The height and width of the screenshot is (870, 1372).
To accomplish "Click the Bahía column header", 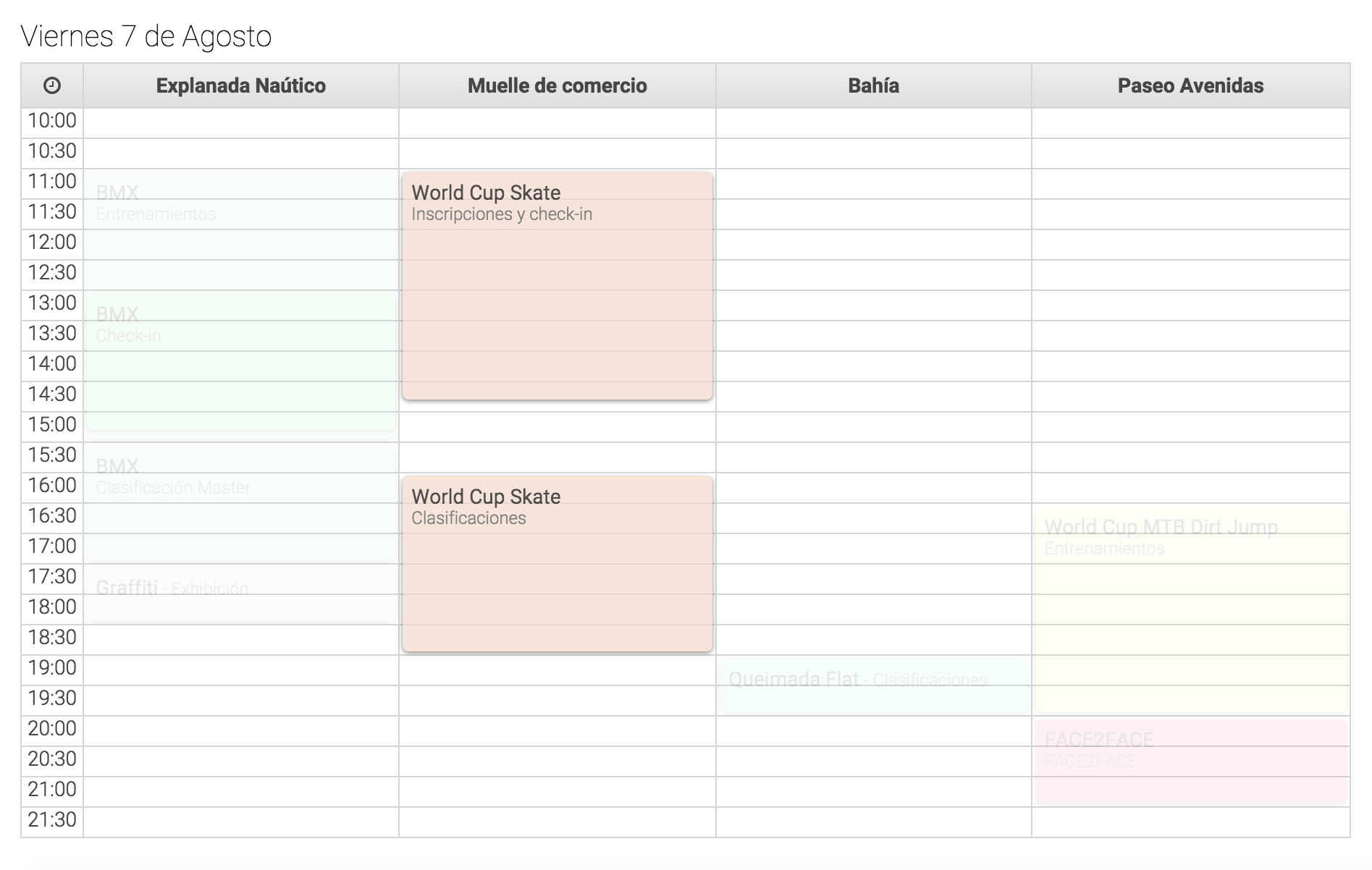I will (x=873, y=85).
